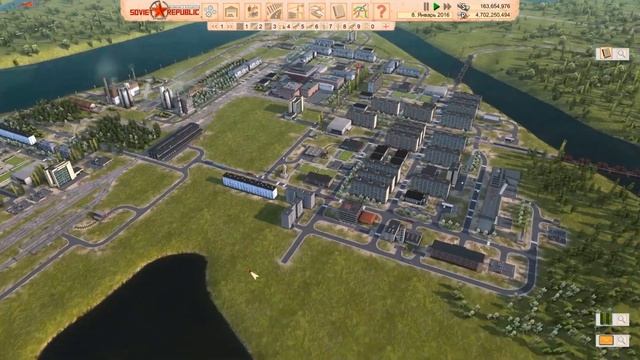Open the roads and fields construction menu

tap(274, 11)
